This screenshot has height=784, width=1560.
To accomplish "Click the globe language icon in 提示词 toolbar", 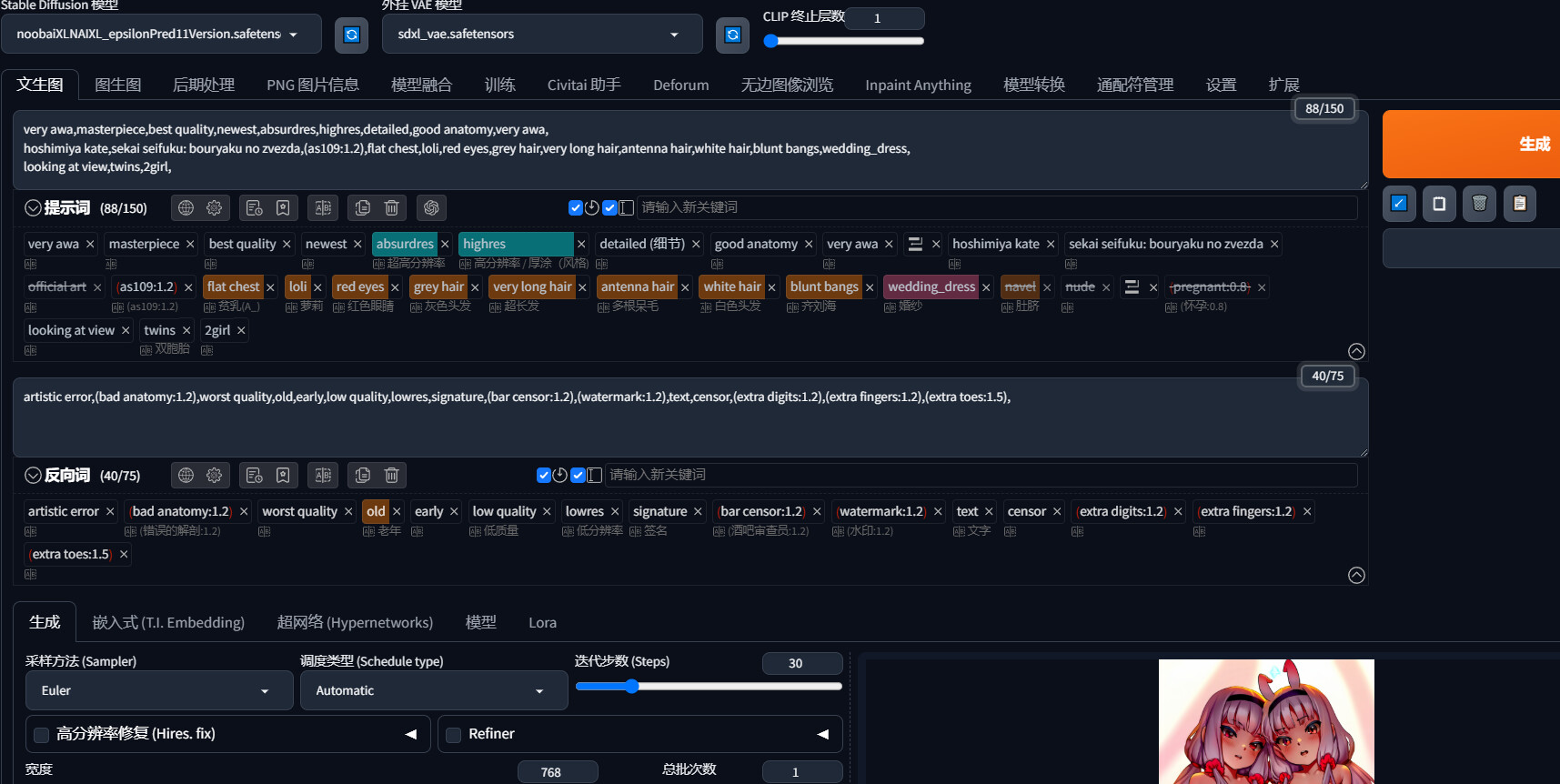I will pyautogui.click(x=186, y=207).
